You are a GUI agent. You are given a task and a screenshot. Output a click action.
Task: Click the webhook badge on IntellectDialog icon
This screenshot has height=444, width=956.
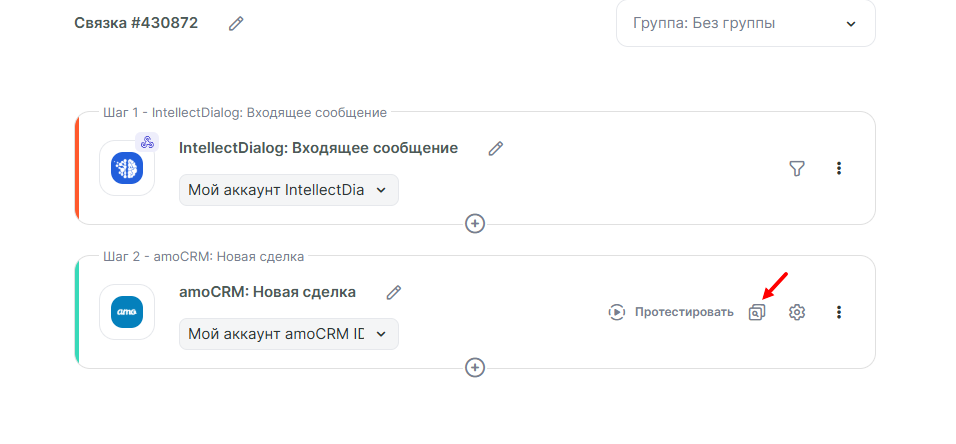147,142
